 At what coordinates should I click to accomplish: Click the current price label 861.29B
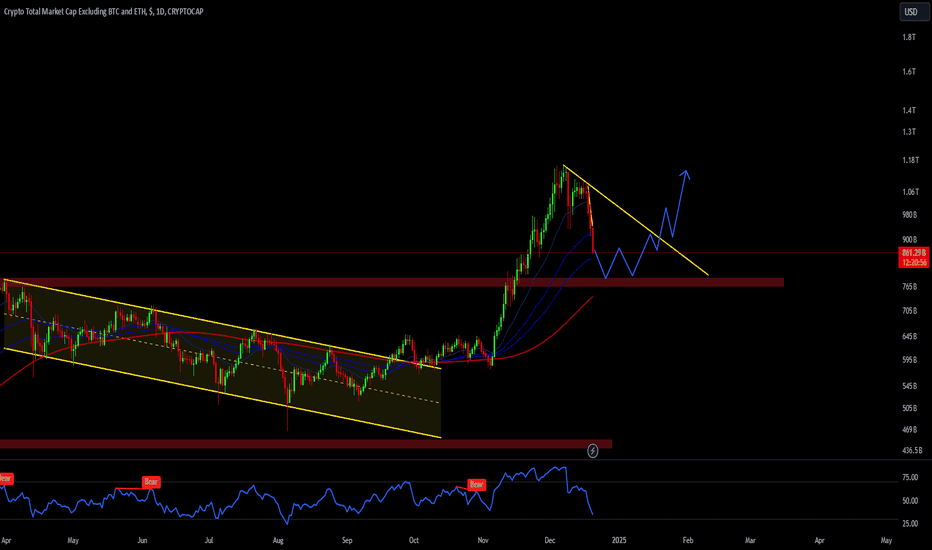pos(914,253)
